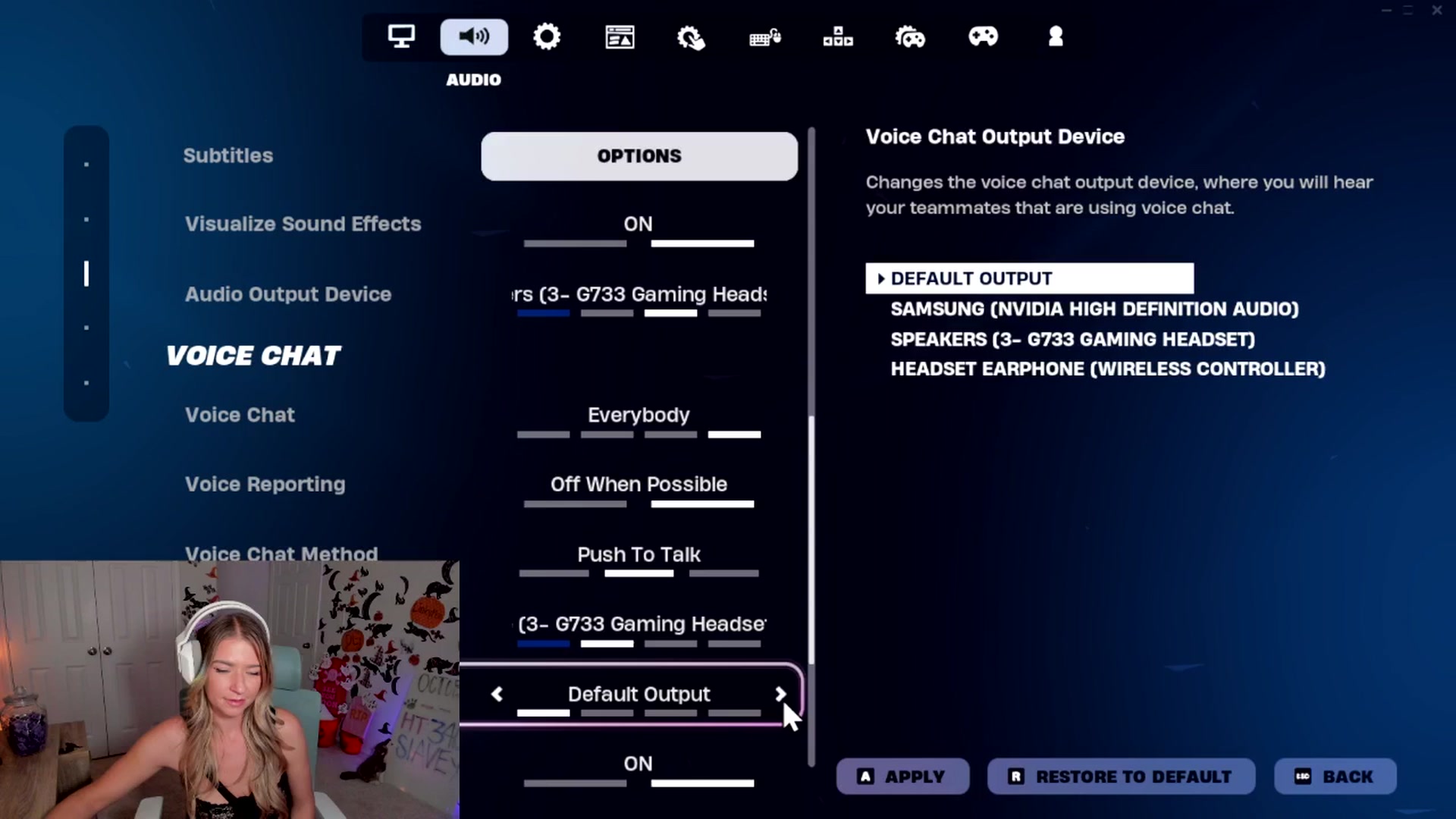Viewport: 1456px width, 819px height.
Task: Select previous voice chat output with left arrow
Action: [497, 694]
